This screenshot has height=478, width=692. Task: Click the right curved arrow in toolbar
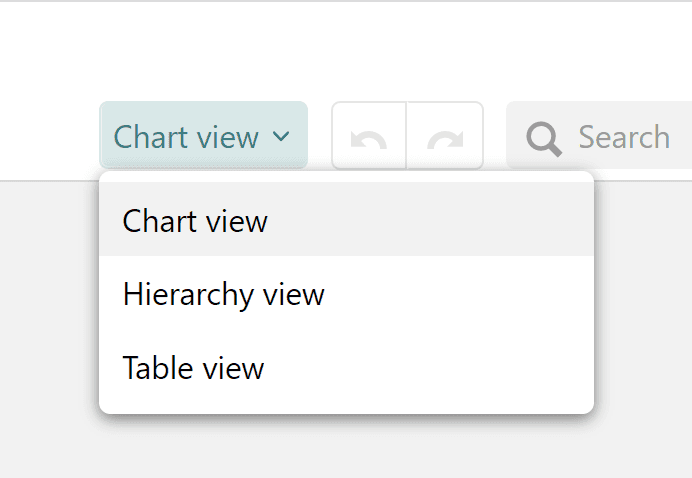[x=445, y=140]
